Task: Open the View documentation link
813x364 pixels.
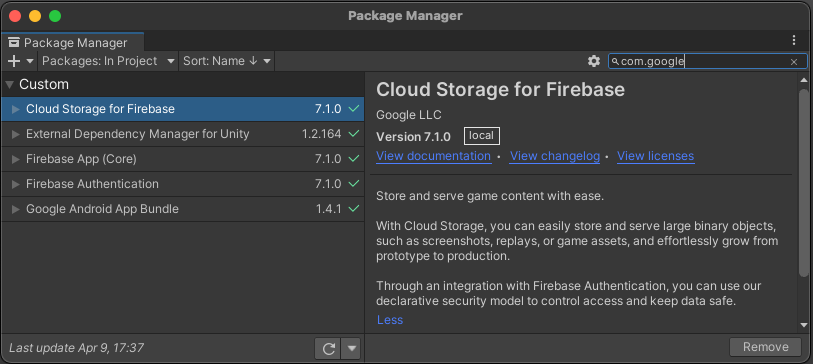Action: coord(433,156)
